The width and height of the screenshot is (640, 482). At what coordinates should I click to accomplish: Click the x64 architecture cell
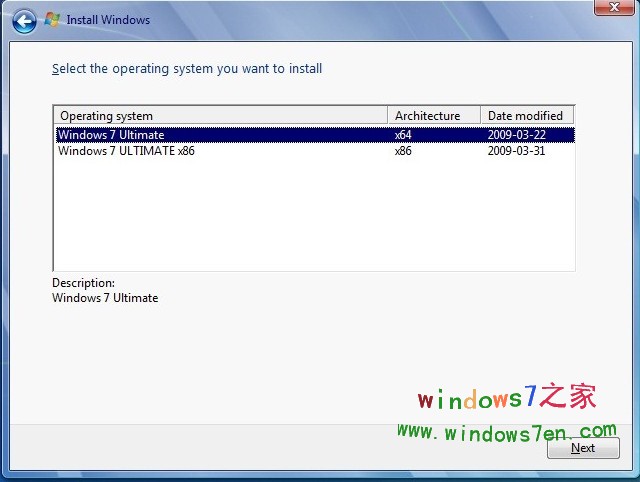point(403,135)
